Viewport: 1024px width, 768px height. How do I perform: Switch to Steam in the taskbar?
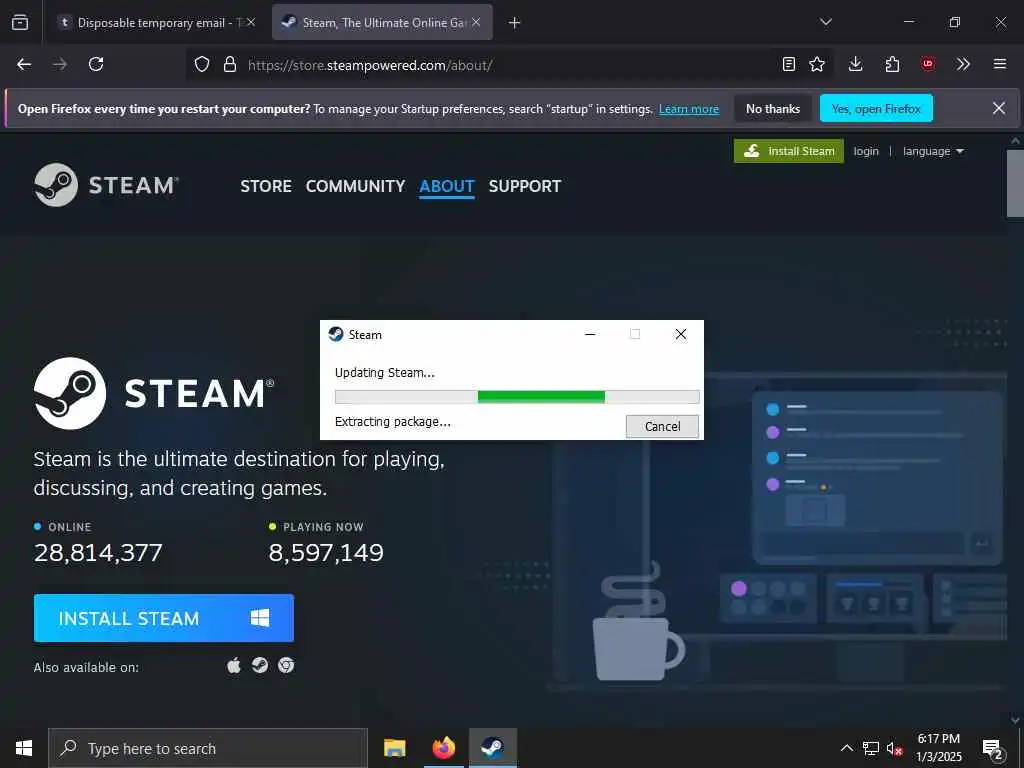coord(492,748)
